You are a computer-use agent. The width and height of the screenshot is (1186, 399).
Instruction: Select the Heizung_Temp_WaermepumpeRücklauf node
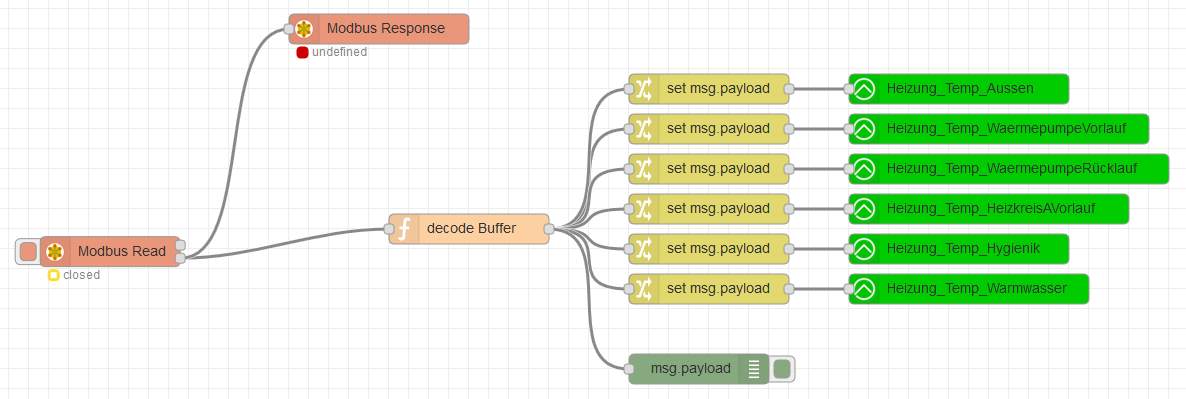tap(1008, 169)
